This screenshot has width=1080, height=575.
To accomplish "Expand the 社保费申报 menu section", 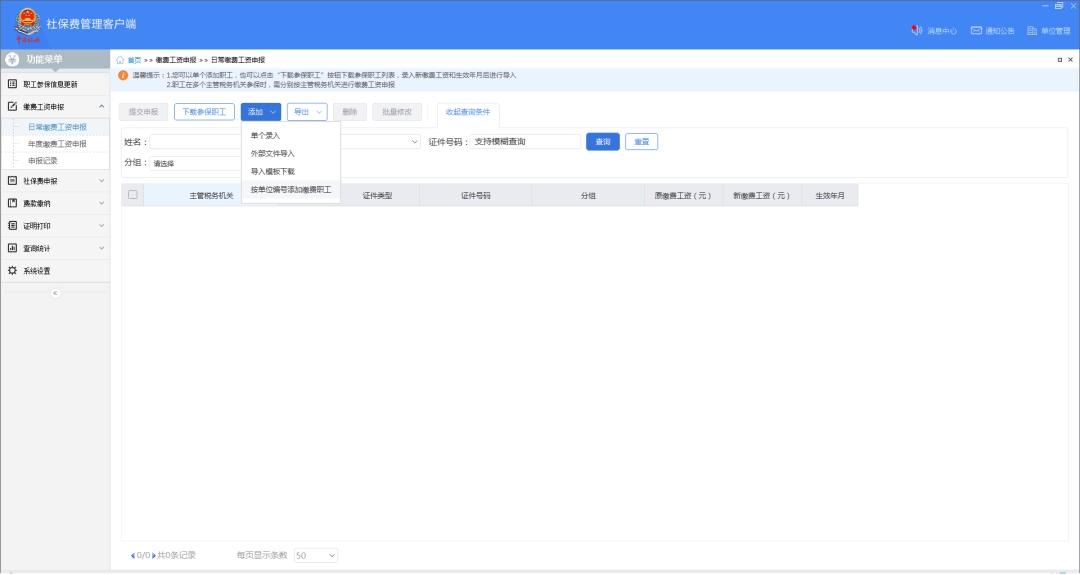I will point(55,181).
